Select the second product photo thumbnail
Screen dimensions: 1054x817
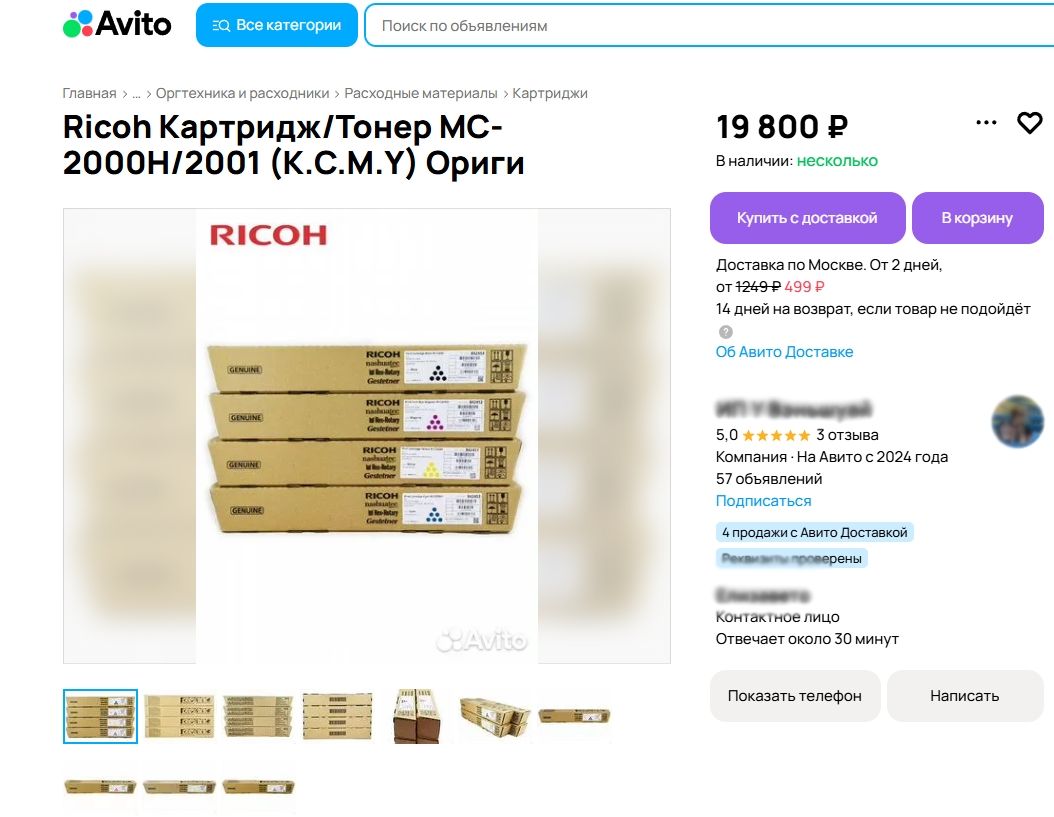point(179,717)
